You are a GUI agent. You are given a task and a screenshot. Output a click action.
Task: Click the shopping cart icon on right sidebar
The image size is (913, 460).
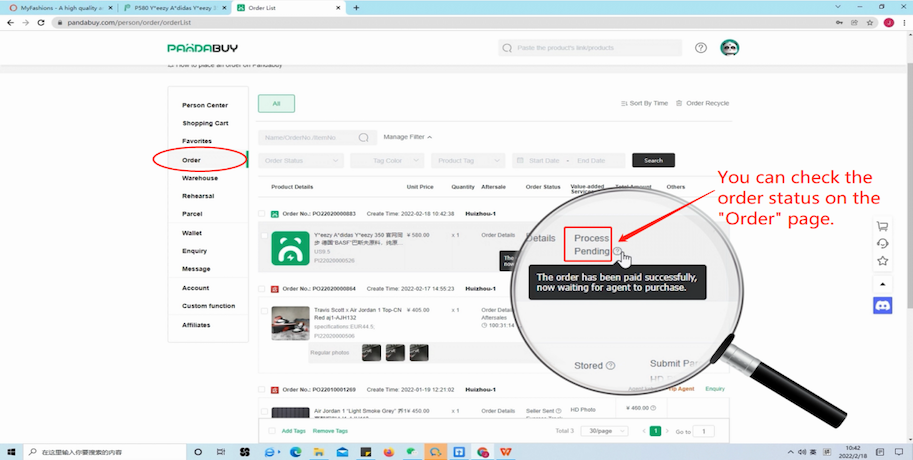883,227
